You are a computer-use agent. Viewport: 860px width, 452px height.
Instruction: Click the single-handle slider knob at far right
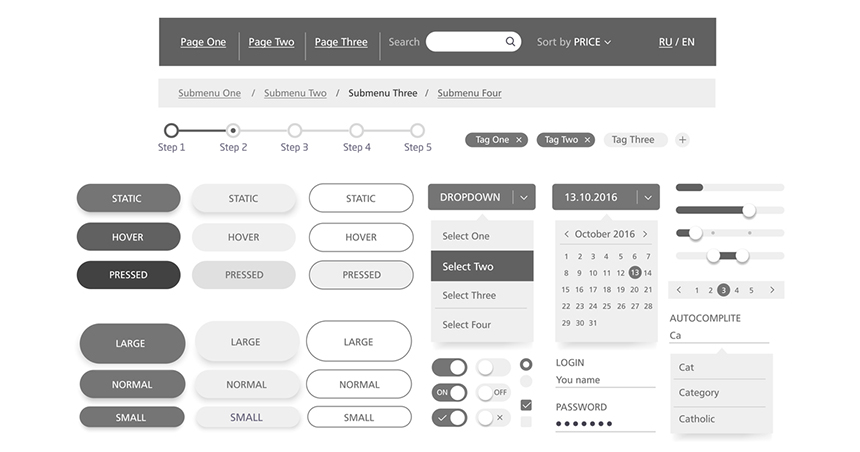749,210
